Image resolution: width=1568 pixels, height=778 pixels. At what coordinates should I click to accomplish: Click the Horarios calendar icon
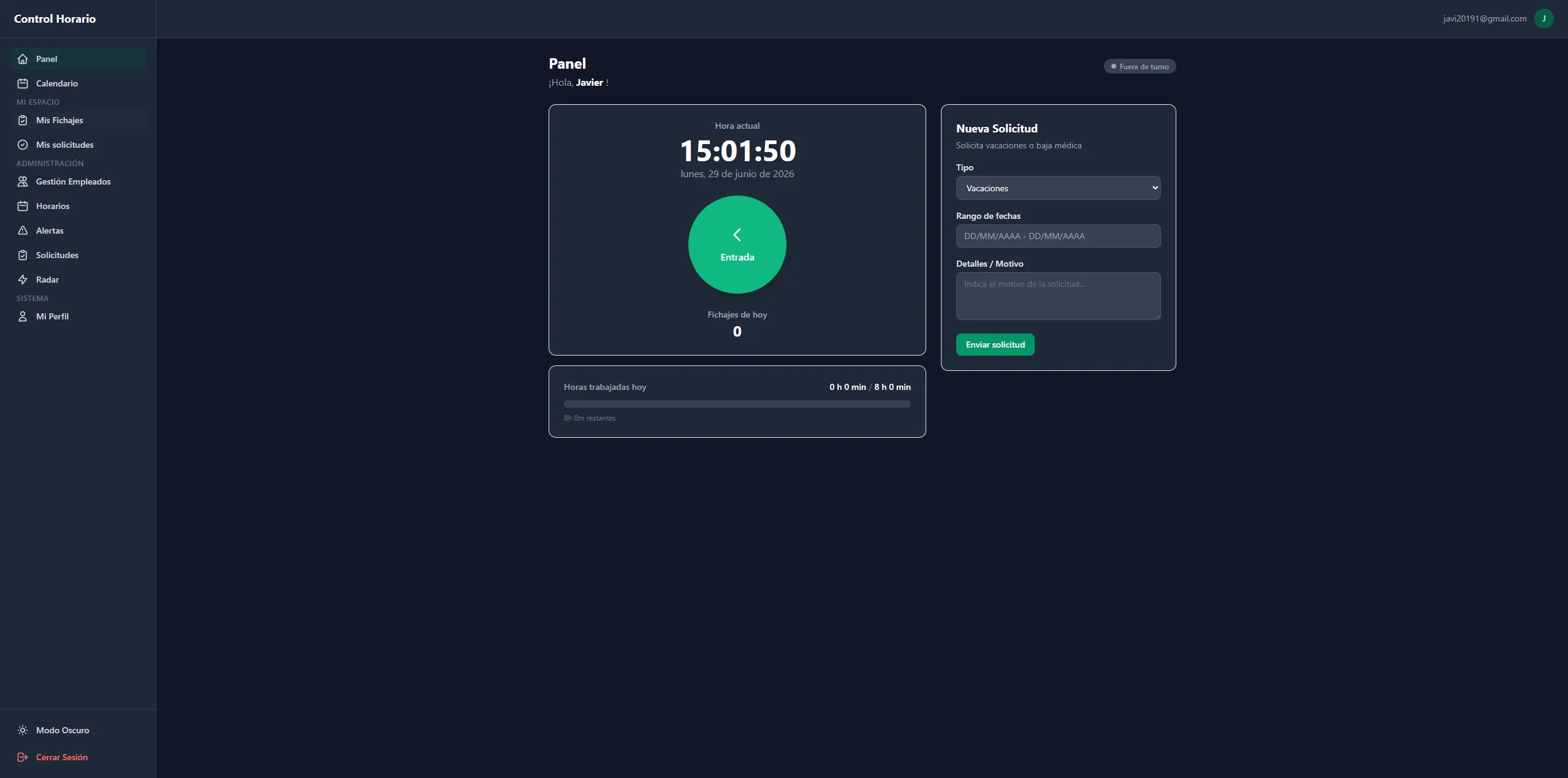pos(23,206)
